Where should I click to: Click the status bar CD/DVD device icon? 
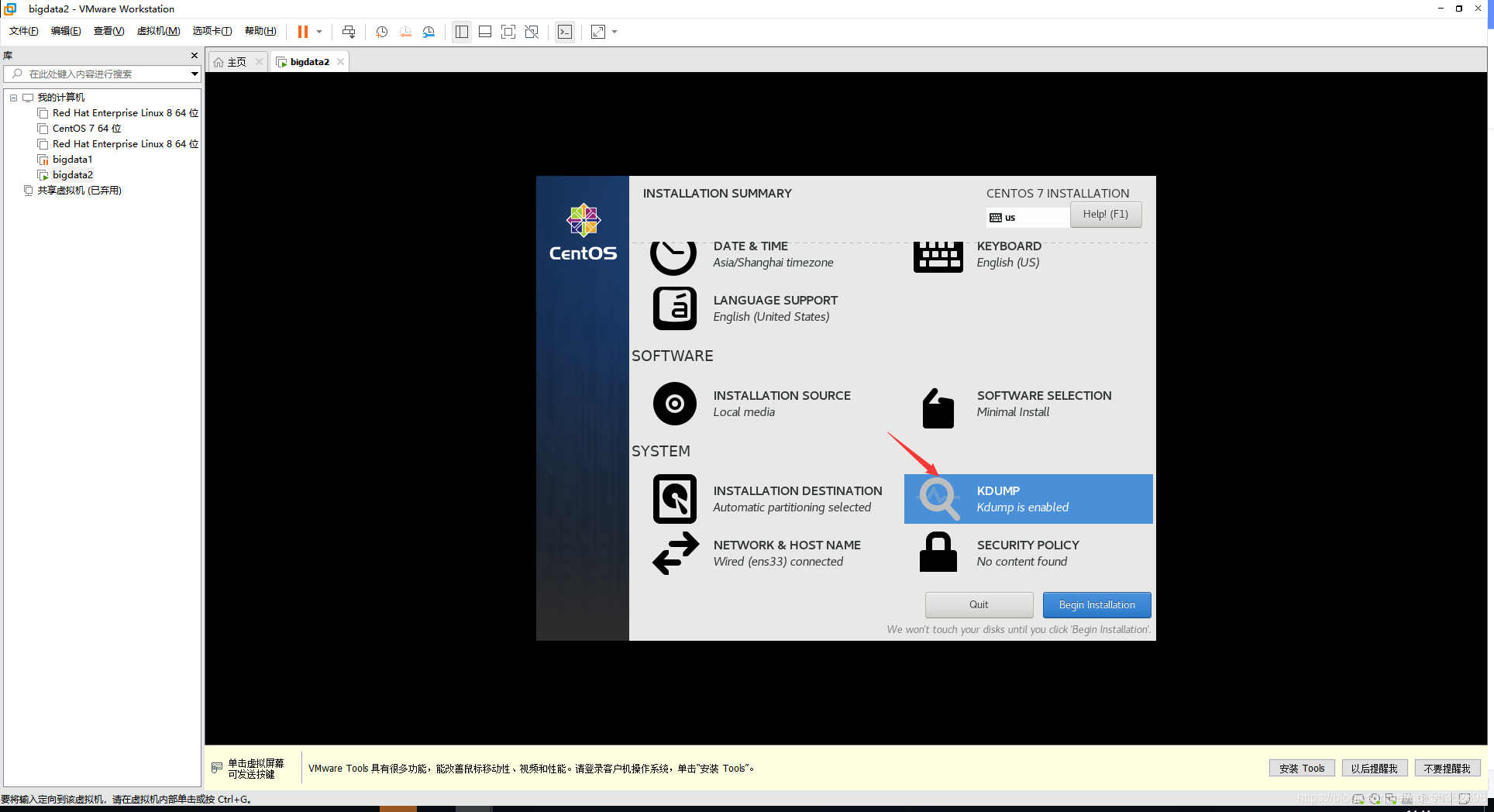1375,799
